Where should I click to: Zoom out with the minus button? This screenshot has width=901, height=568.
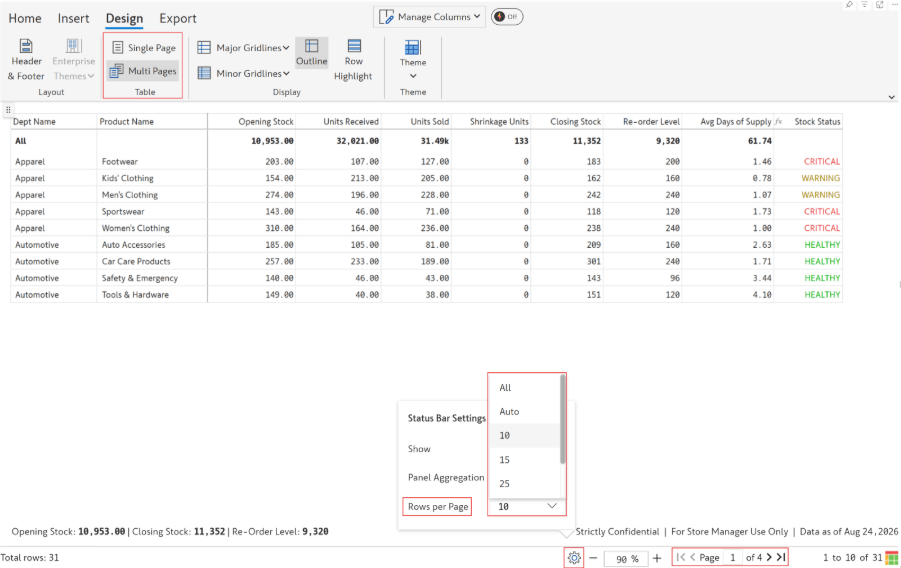tap(593, 558)
